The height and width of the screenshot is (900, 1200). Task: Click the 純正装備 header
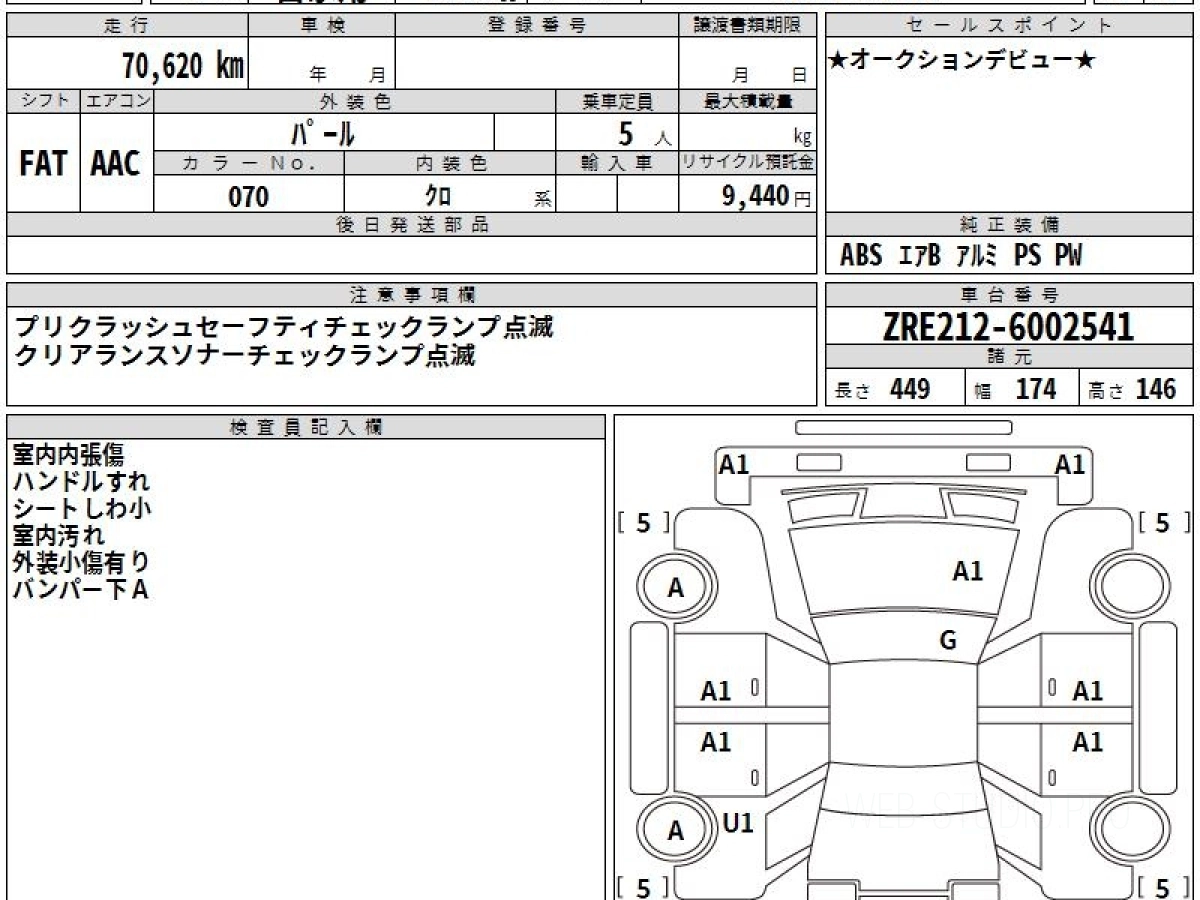[x=1010, y=225]
